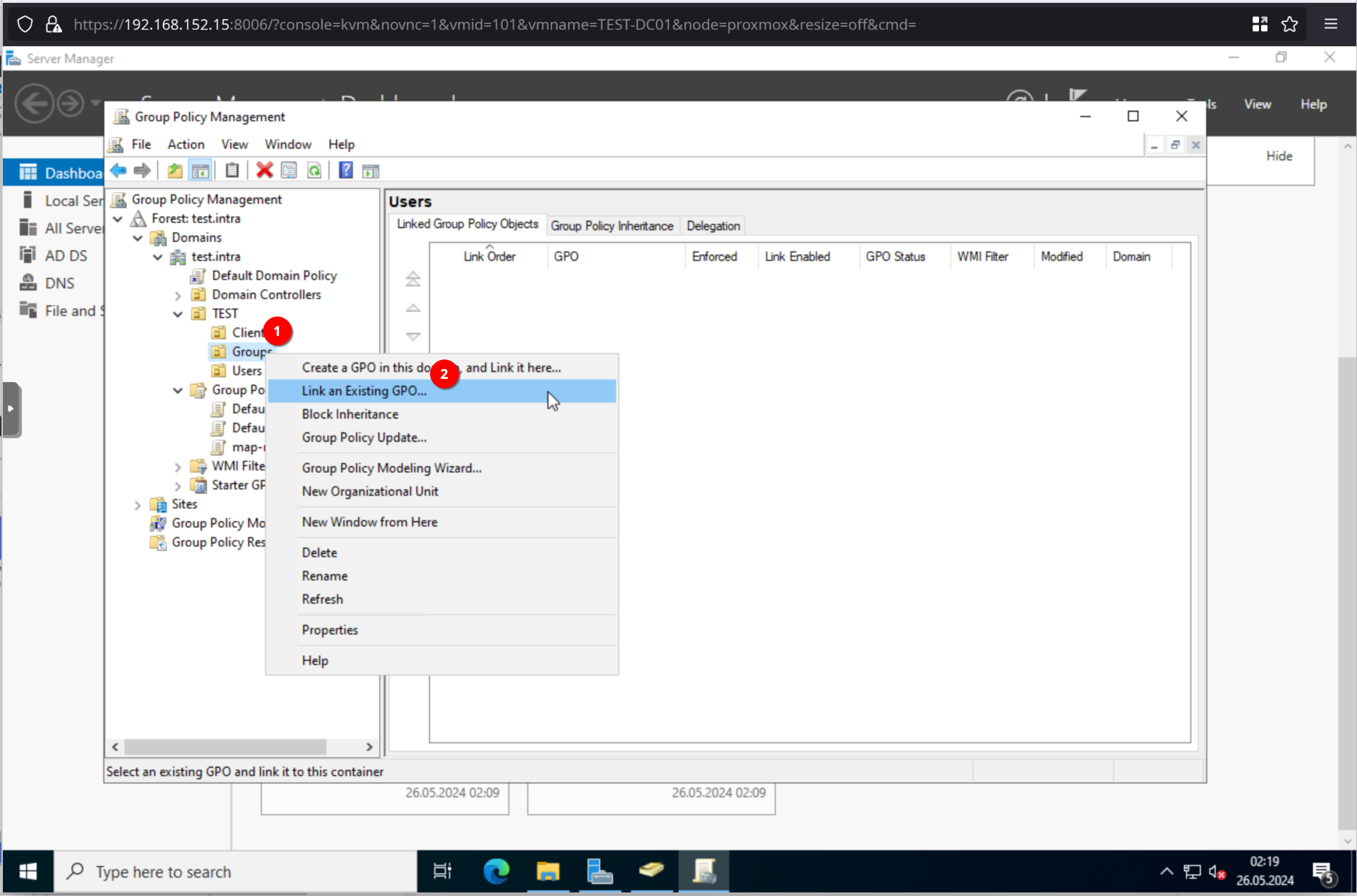Open the File menu in Group Policy Management
The width and height of the screenshot is (1357, 896).
[x=141, y=145]
